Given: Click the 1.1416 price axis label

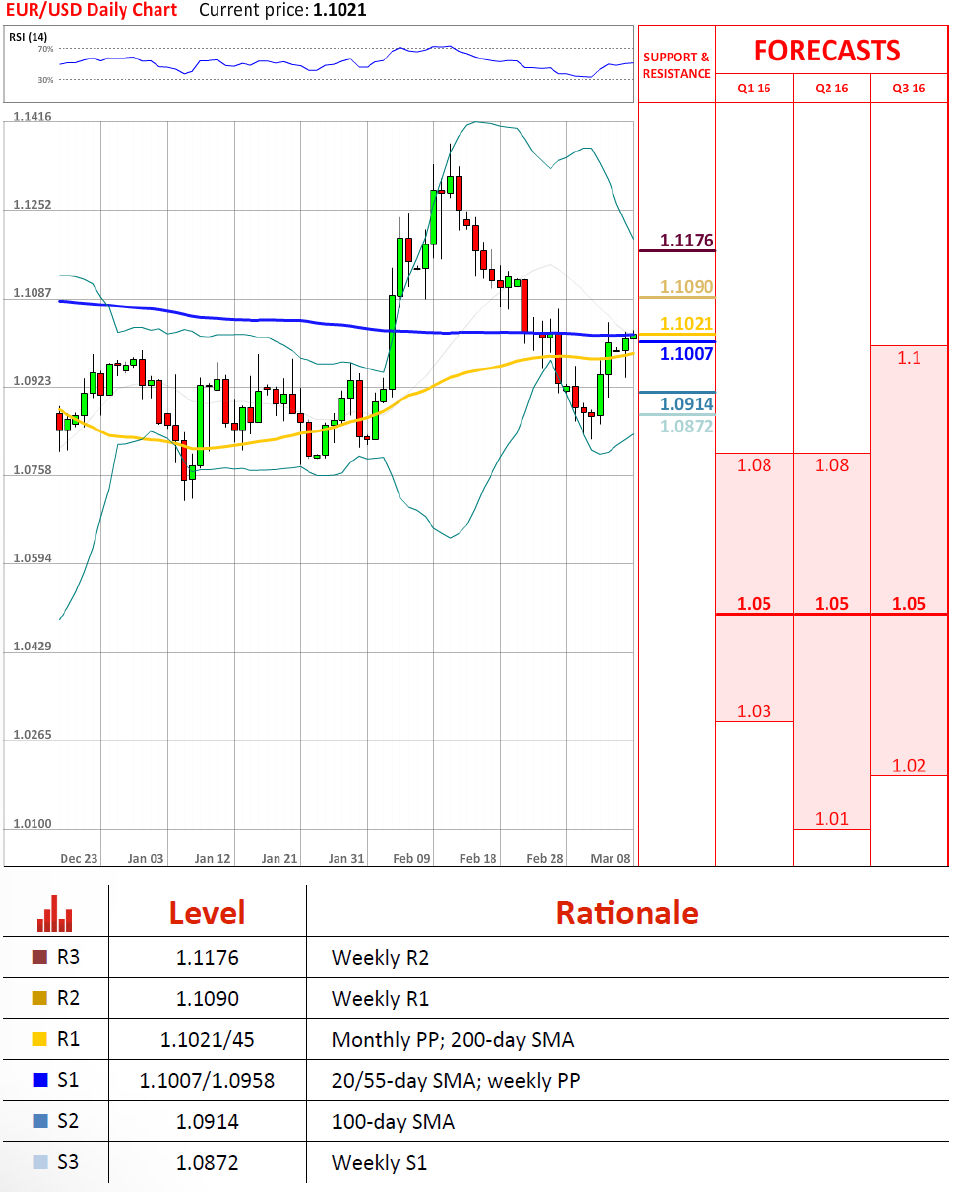Looking at the screenshot, I should tap(33, 116).
